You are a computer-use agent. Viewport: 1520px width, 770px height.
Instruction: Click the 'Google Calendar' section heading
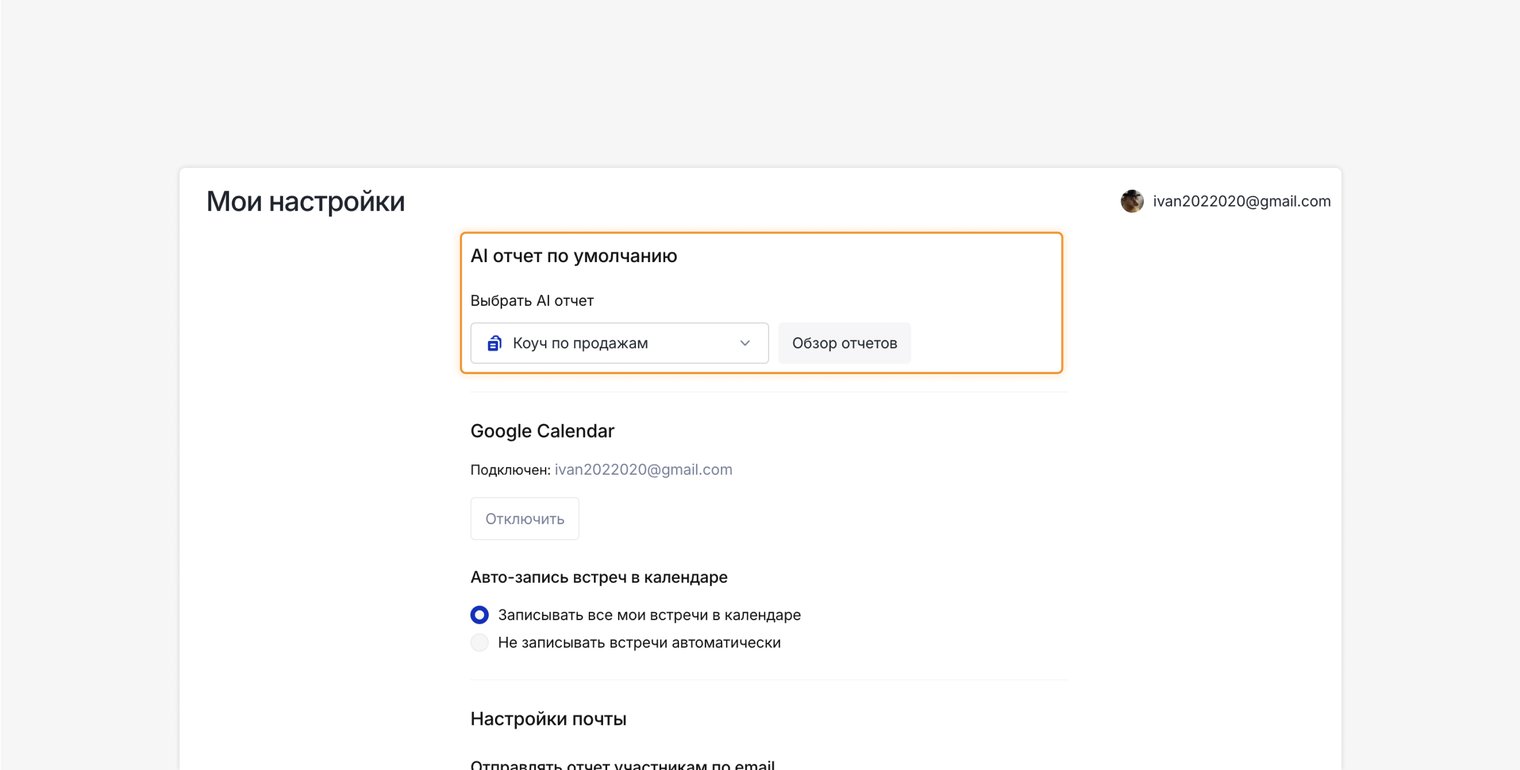542,431
